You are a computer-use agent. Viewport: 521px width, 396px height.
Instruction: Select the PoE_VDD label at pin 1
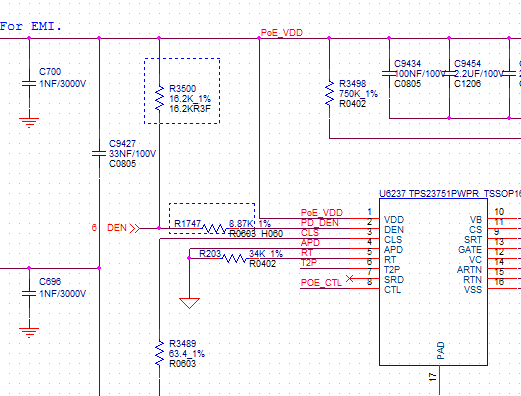click(322, 213)
